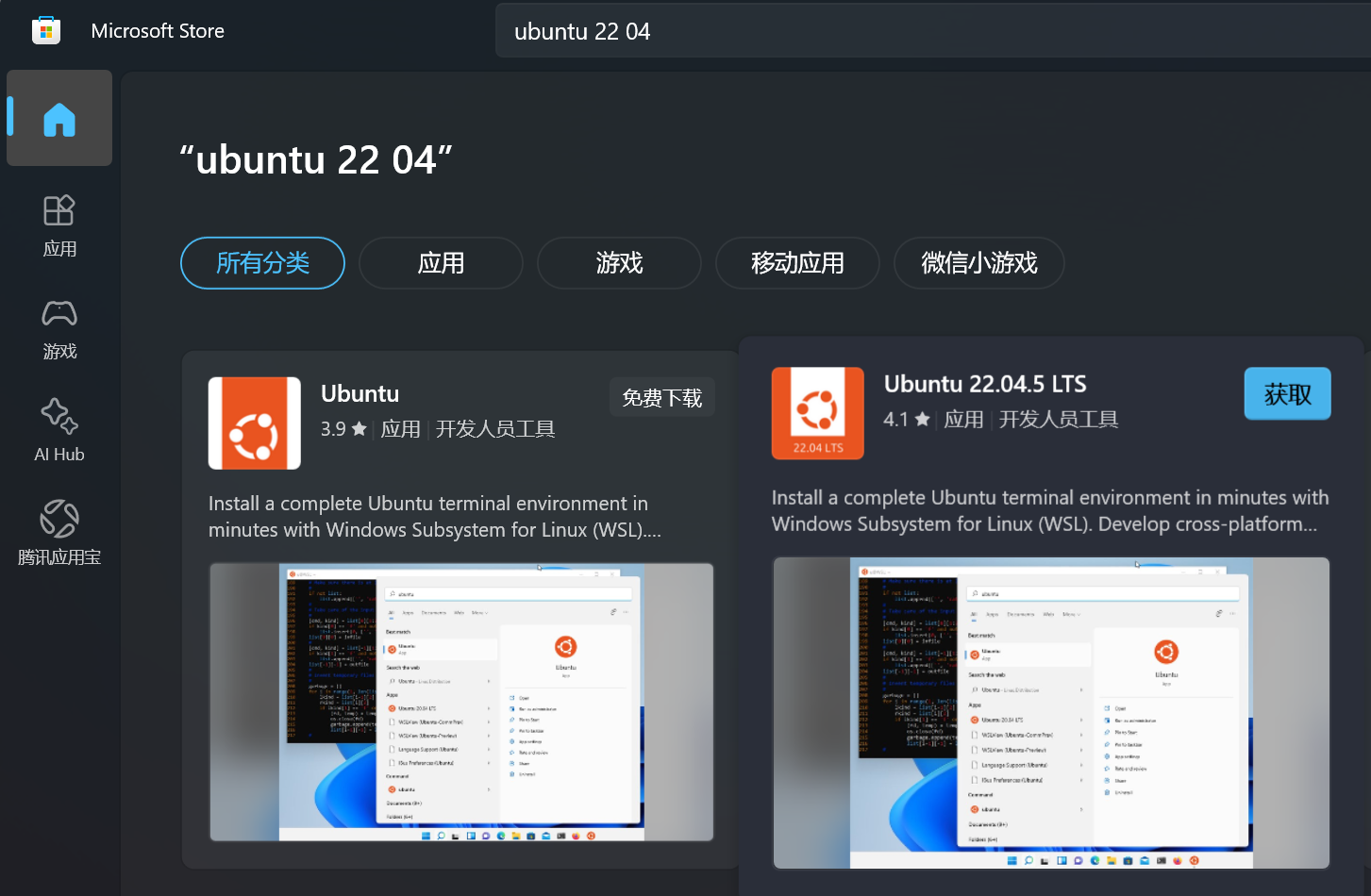Open the 应用 section in sidebar
1371x896 pixels.
[59, 226]
